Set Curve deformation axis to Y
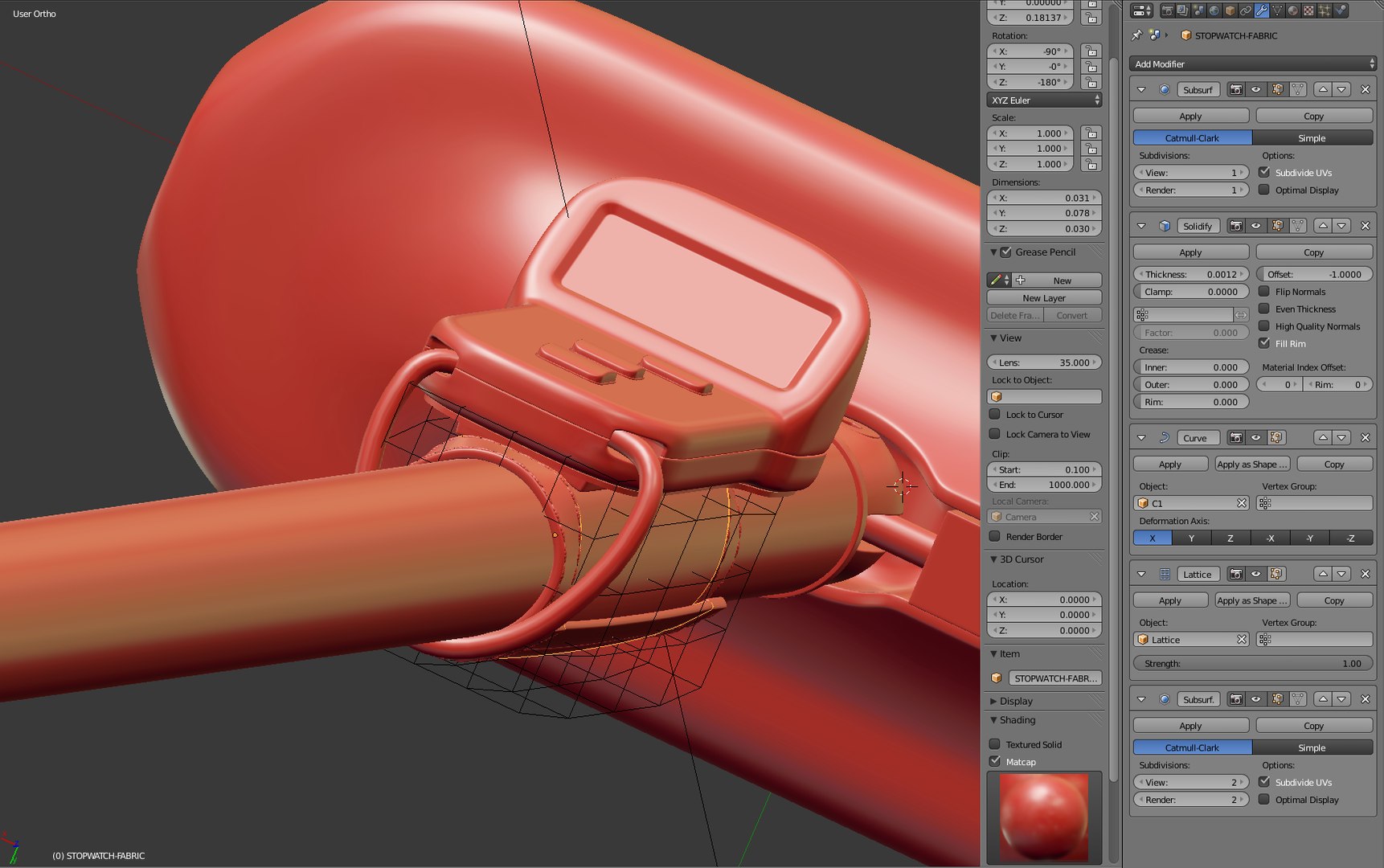This screenshot has height=868, width=1384. tap(1191, 538)
